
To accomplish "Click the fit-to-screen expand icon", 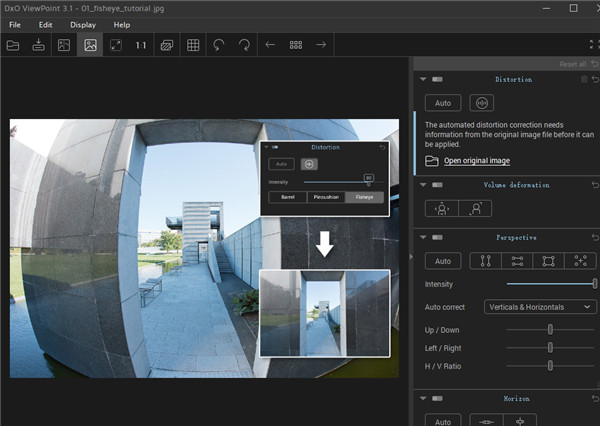I will [116, 45].
